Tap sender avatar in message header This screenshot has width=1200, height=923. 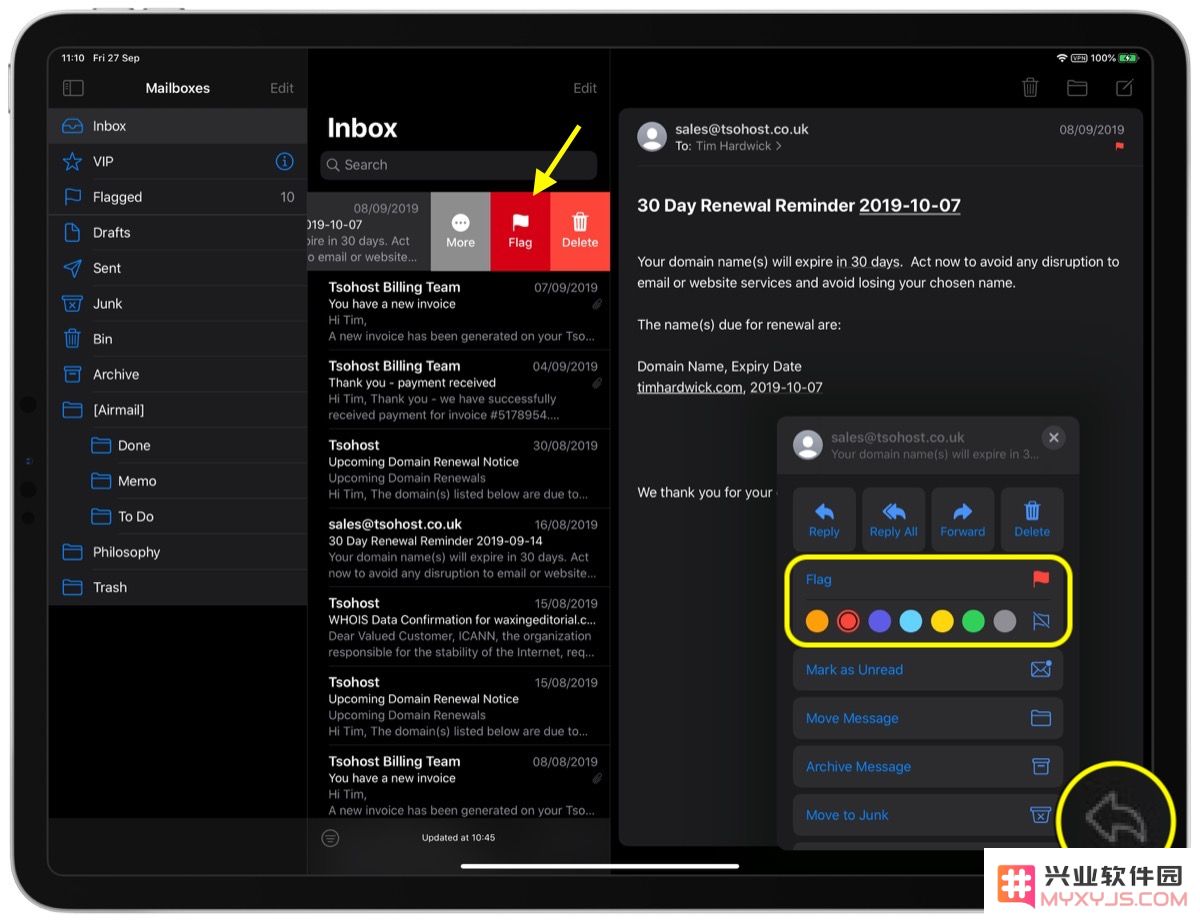[x=652, y=137]
